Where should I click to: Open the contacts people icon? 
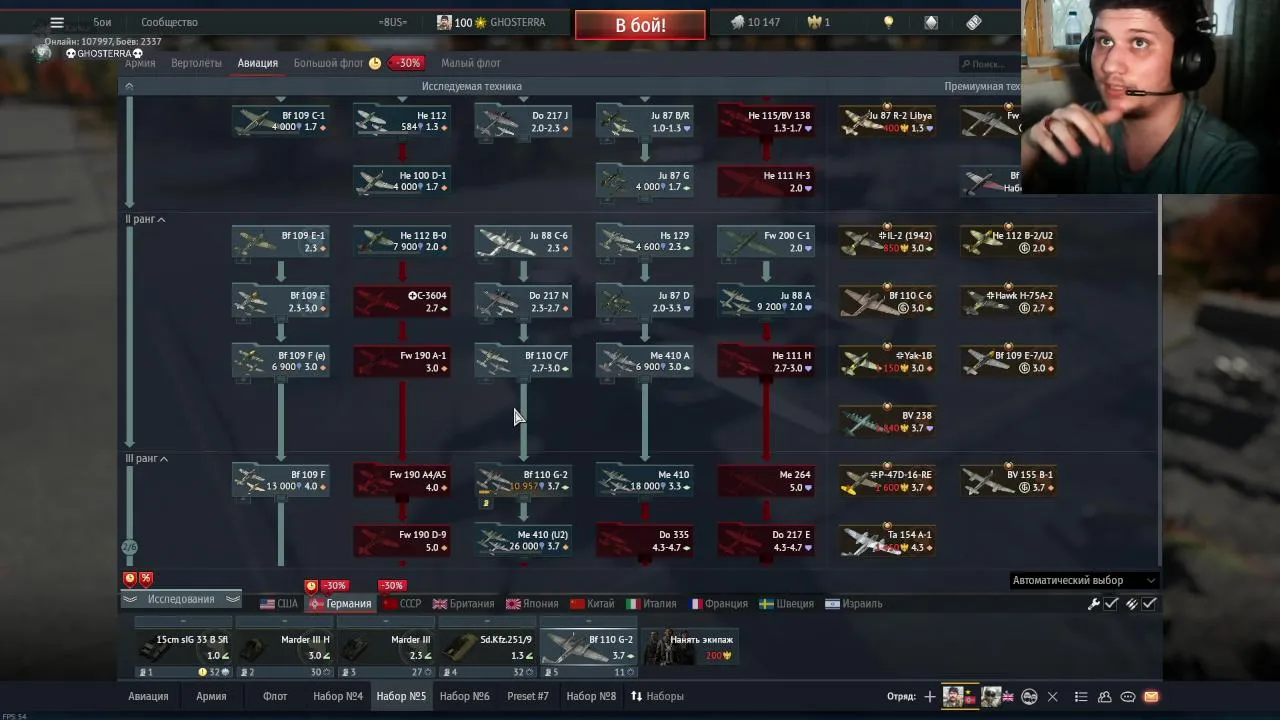[1105, 697]
